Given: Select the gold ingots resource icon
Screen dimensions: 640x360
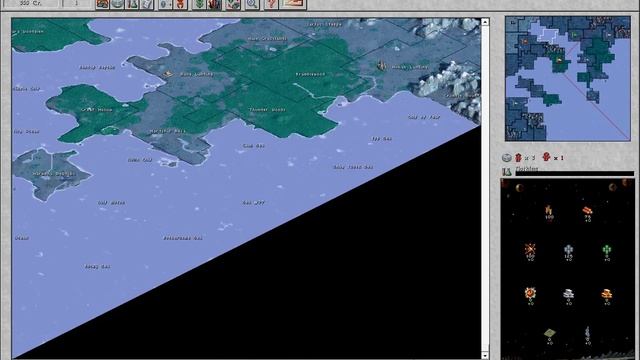Looking at the screenshot, I should click(x=607, y=294).
